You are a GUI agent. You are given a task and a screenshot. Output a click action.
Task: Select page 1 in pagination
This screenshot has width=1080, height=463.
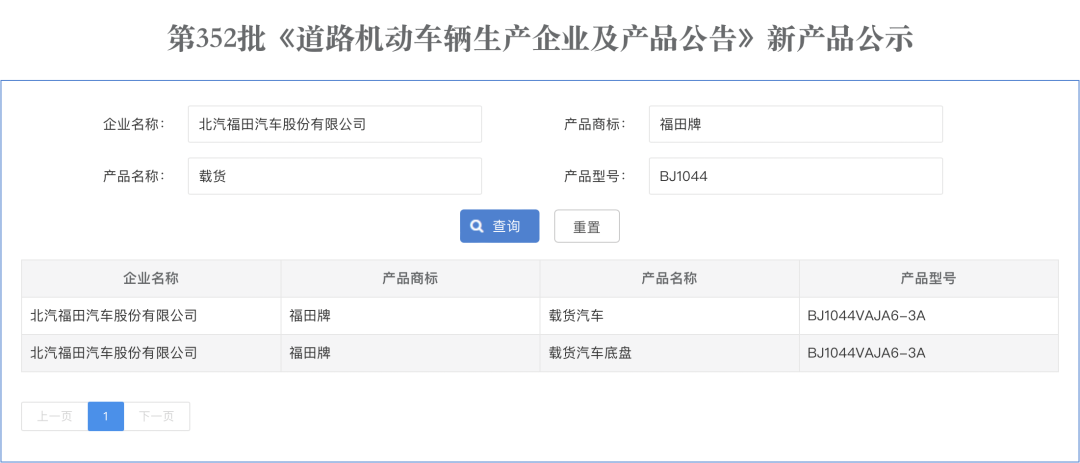tap(106, 416)
